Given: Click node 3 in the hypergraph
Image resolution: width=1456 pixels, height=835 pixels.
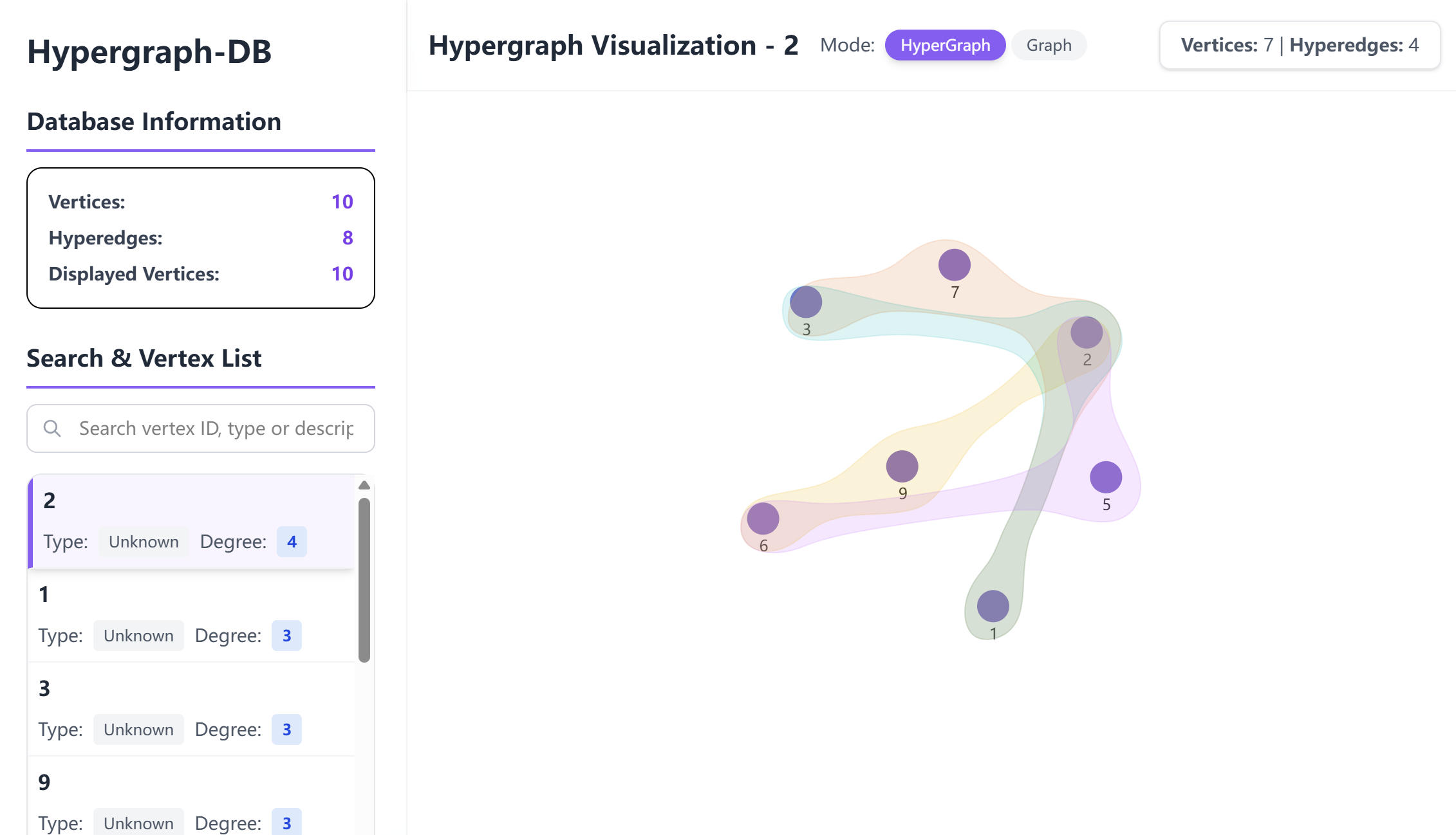Looking at the screenshot, I should [806, 302].
